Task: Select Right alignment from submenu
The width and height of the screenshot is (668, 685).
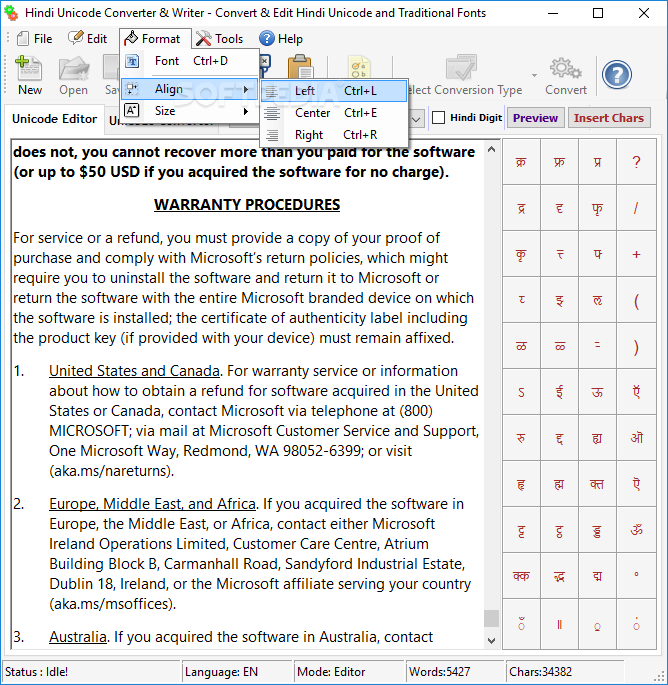Action: (x=334, y=135)
